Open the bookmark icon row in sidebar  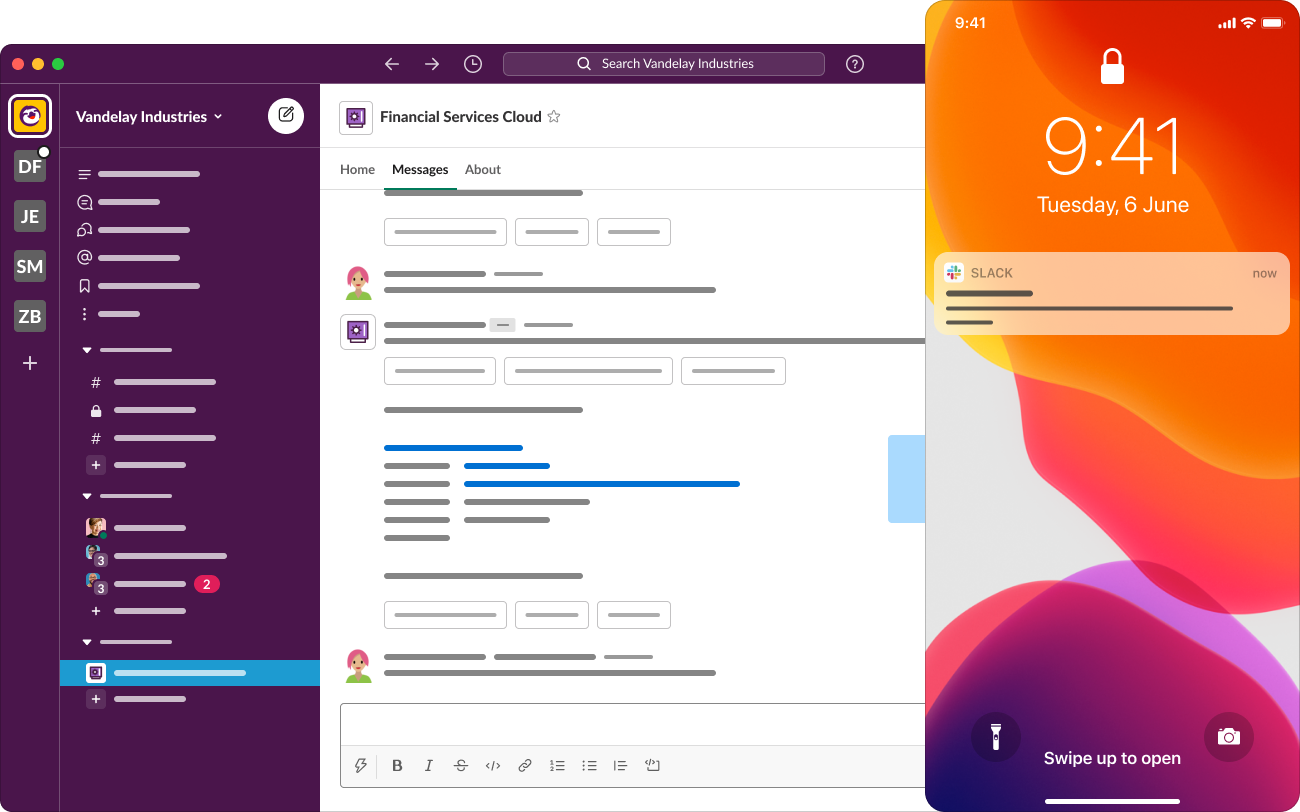point(139,286)
